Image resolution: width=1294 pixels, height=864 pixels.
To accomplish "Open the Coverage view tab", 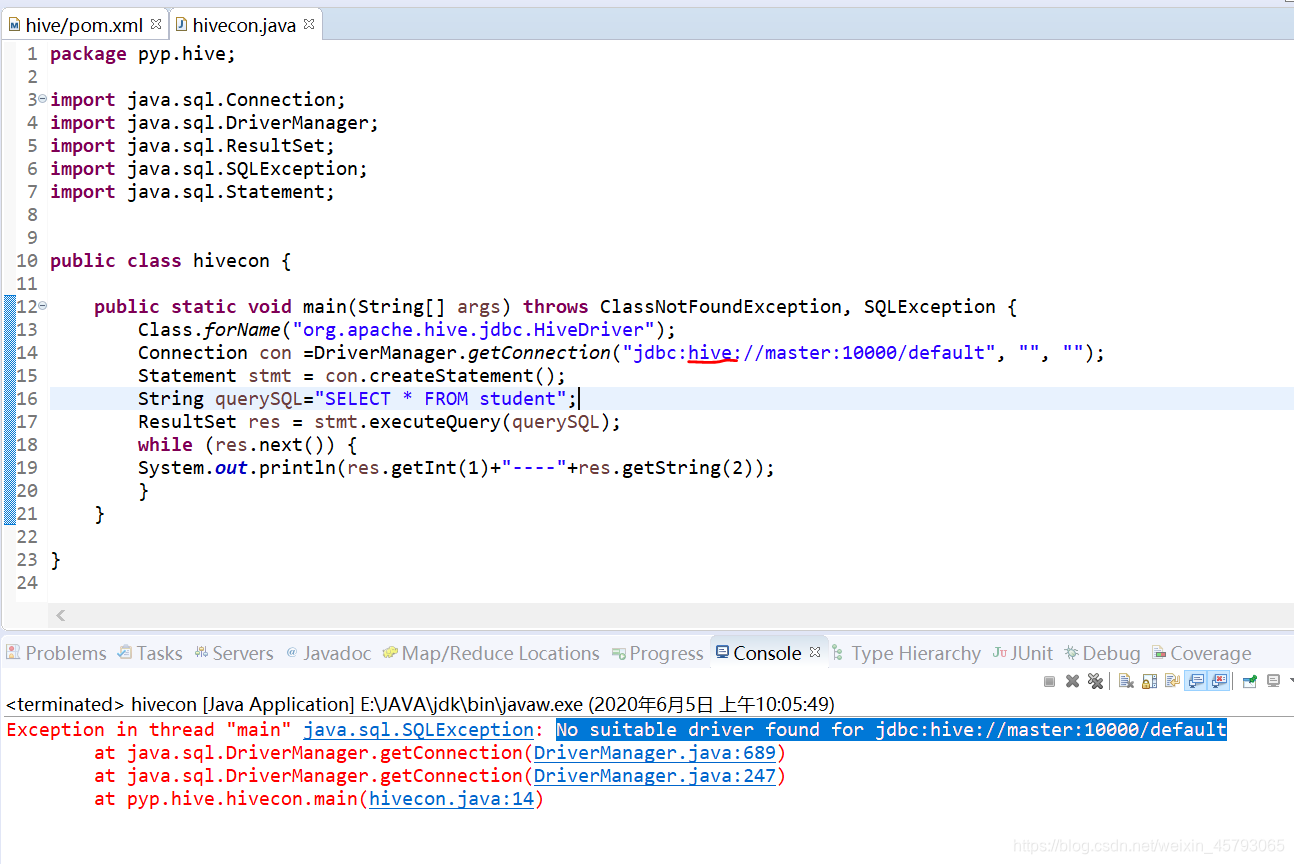I will 1201,653.
